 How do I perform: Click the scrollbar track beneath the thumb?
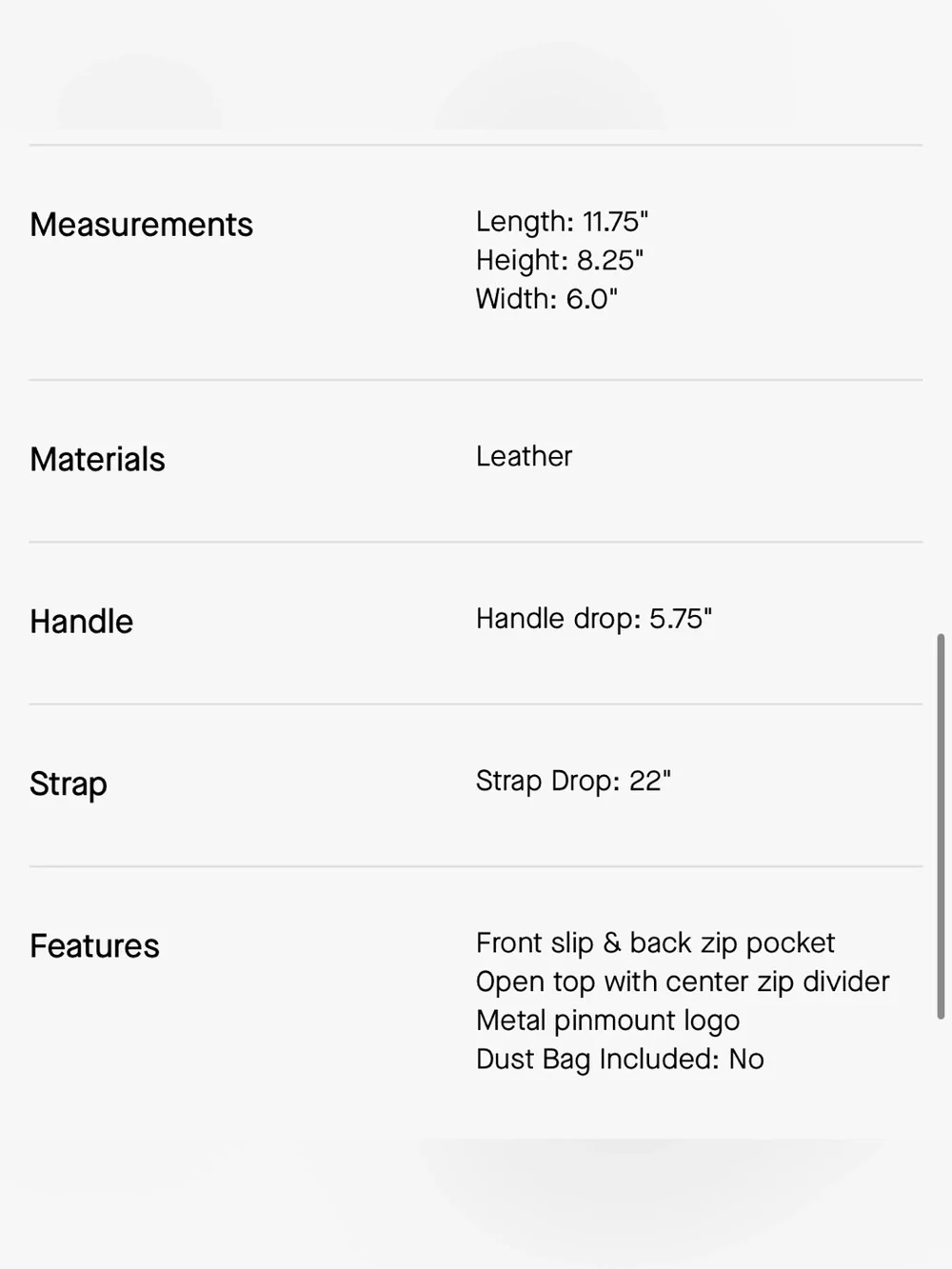tap(941, 1142)
